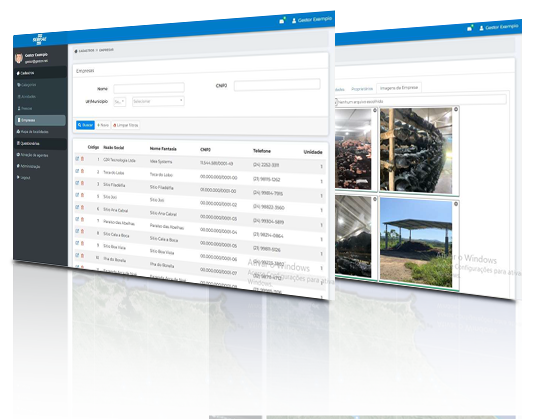Open notifications bell in the Empresas window
This screenshot has width=540, height=419.
click(x=282, y=21)
